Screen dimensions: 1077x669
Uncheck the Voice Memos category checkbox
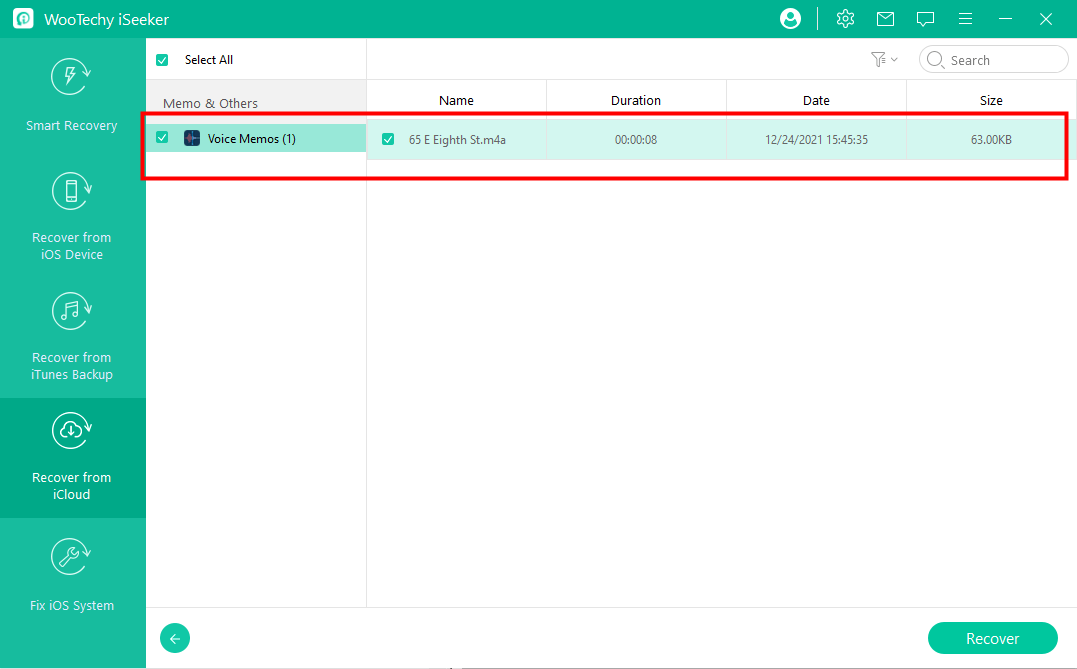coord(162,138)
